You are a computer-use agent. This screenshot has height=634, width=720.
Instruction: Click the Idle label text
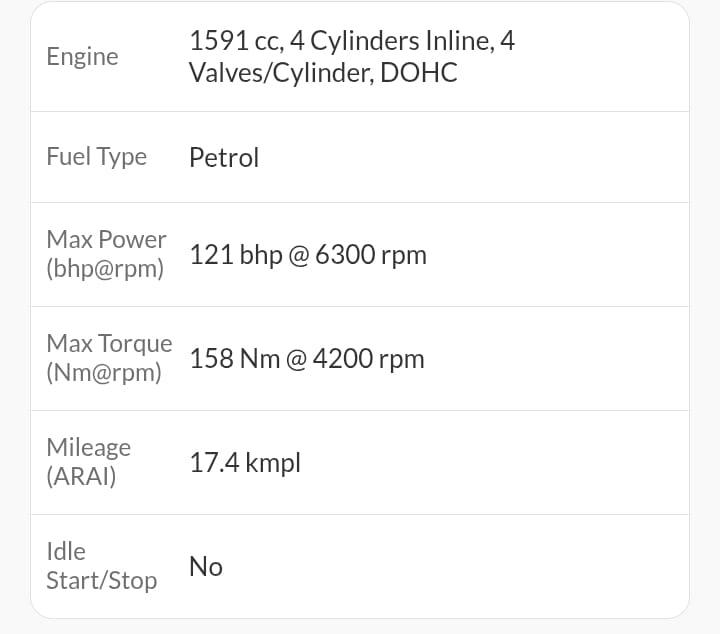click(66, 551)
